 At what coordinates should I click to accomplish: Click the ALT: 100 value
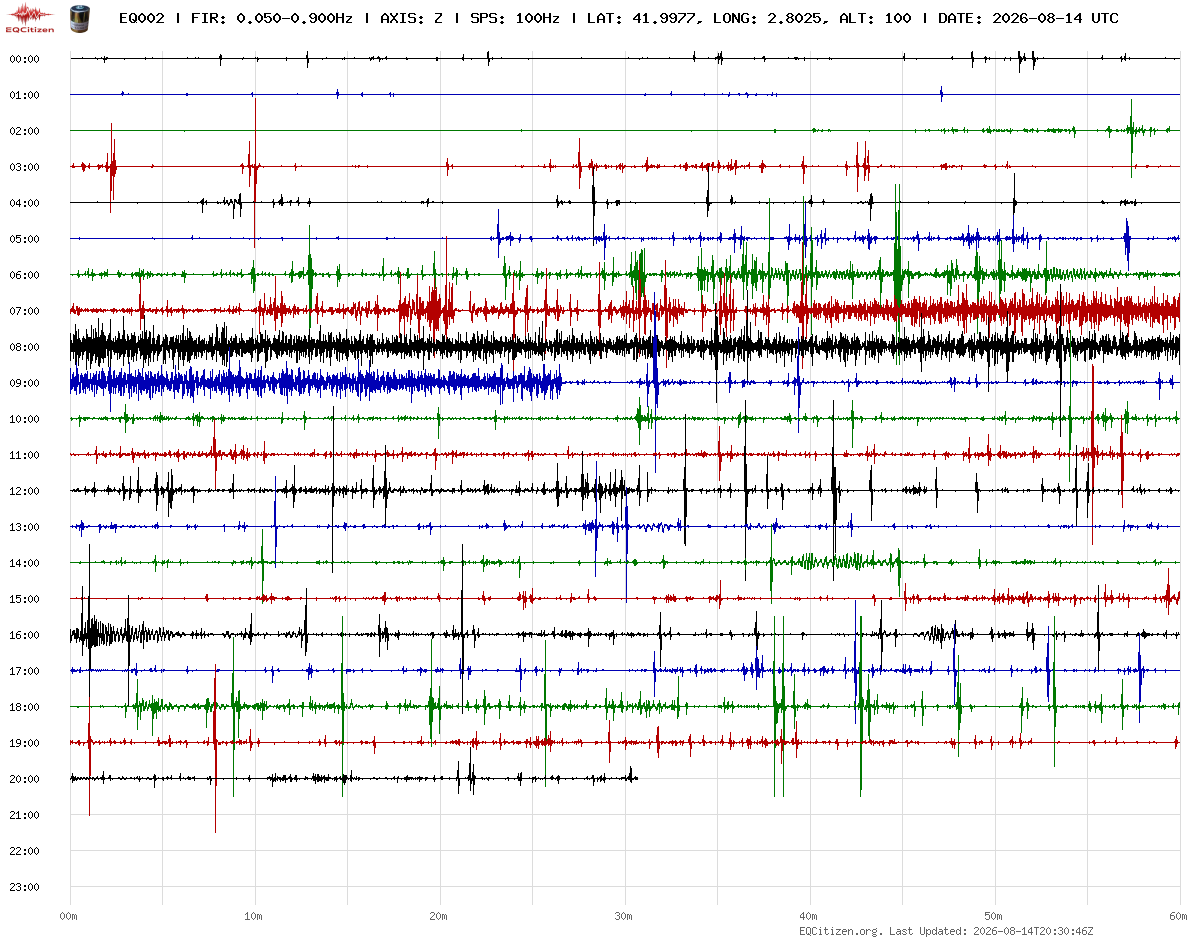[x=875, y=18]
